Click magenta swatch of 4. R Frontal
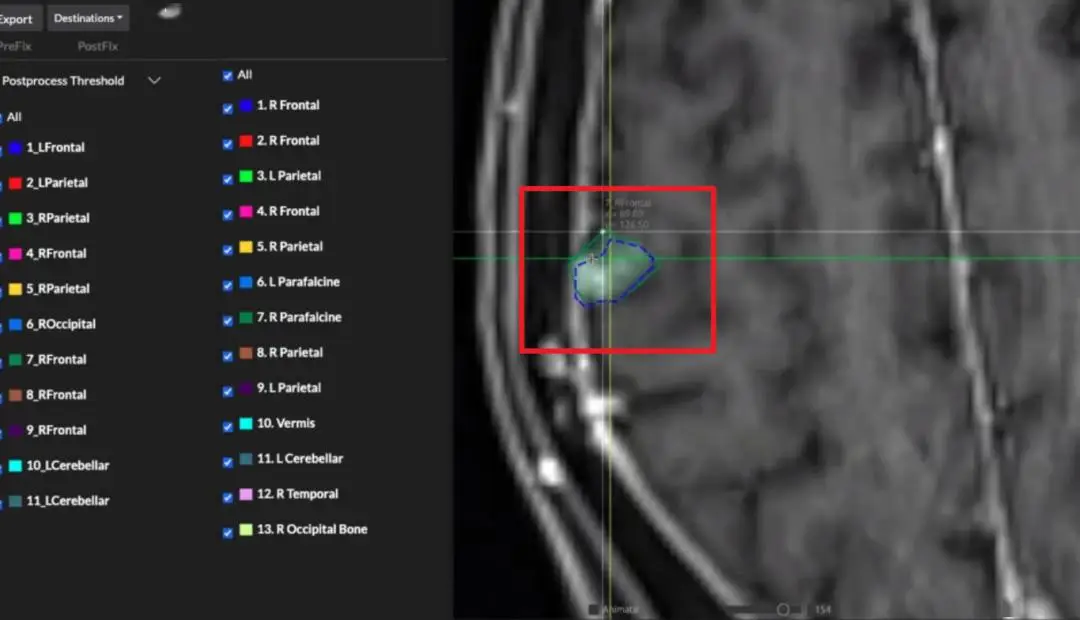This screenshot has height=620, width=1080. [246, 211]
